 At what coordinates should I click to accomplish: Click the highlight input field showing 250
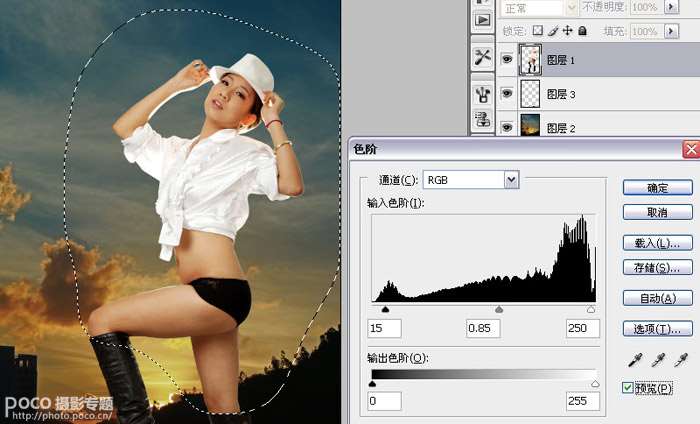coord(582,328)
